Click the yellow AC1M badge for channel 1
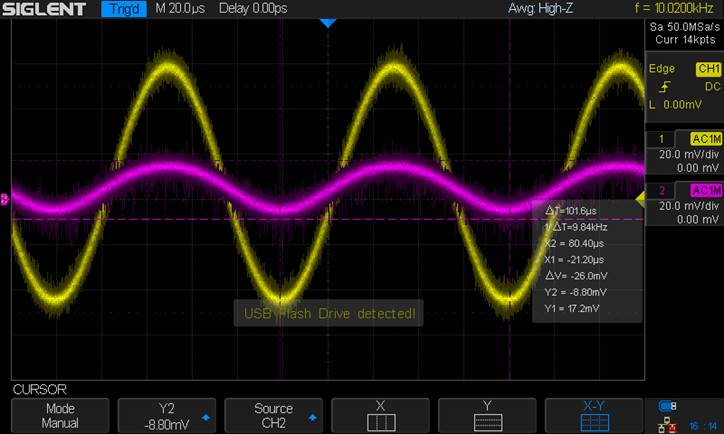Screen dimensions: 724x434 (x=706, y=139)
